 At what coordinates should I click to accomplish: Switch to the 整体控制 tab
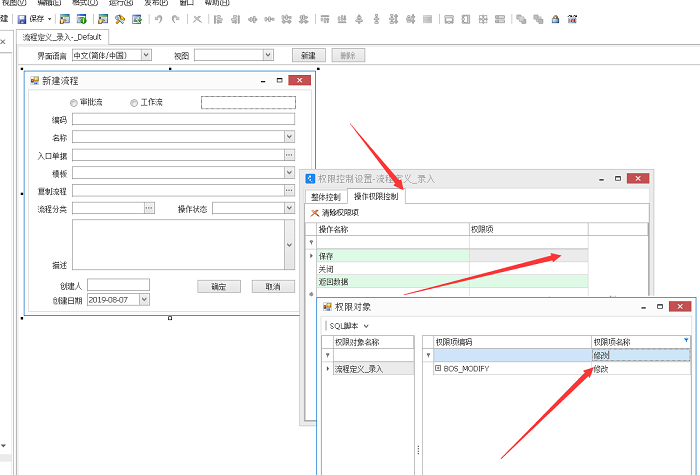[325, 197]
